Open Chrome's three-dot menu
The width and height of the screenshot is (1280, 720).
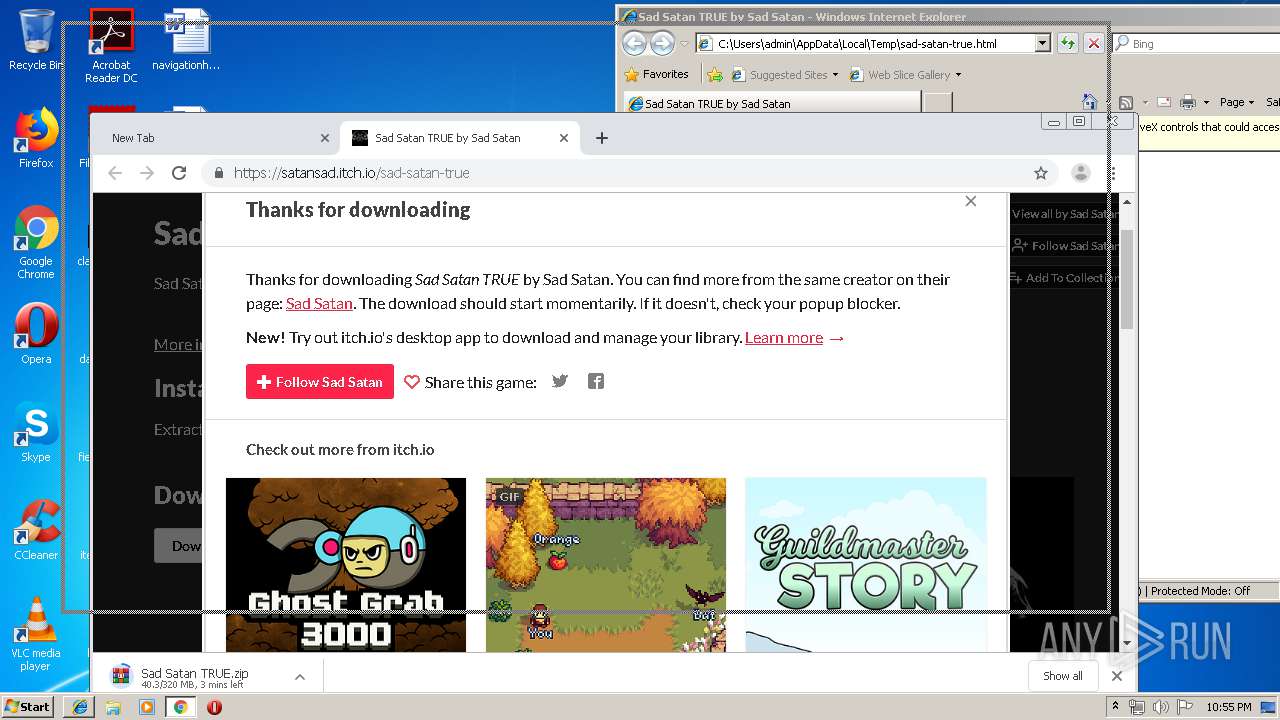click(x=1113, y=173)
